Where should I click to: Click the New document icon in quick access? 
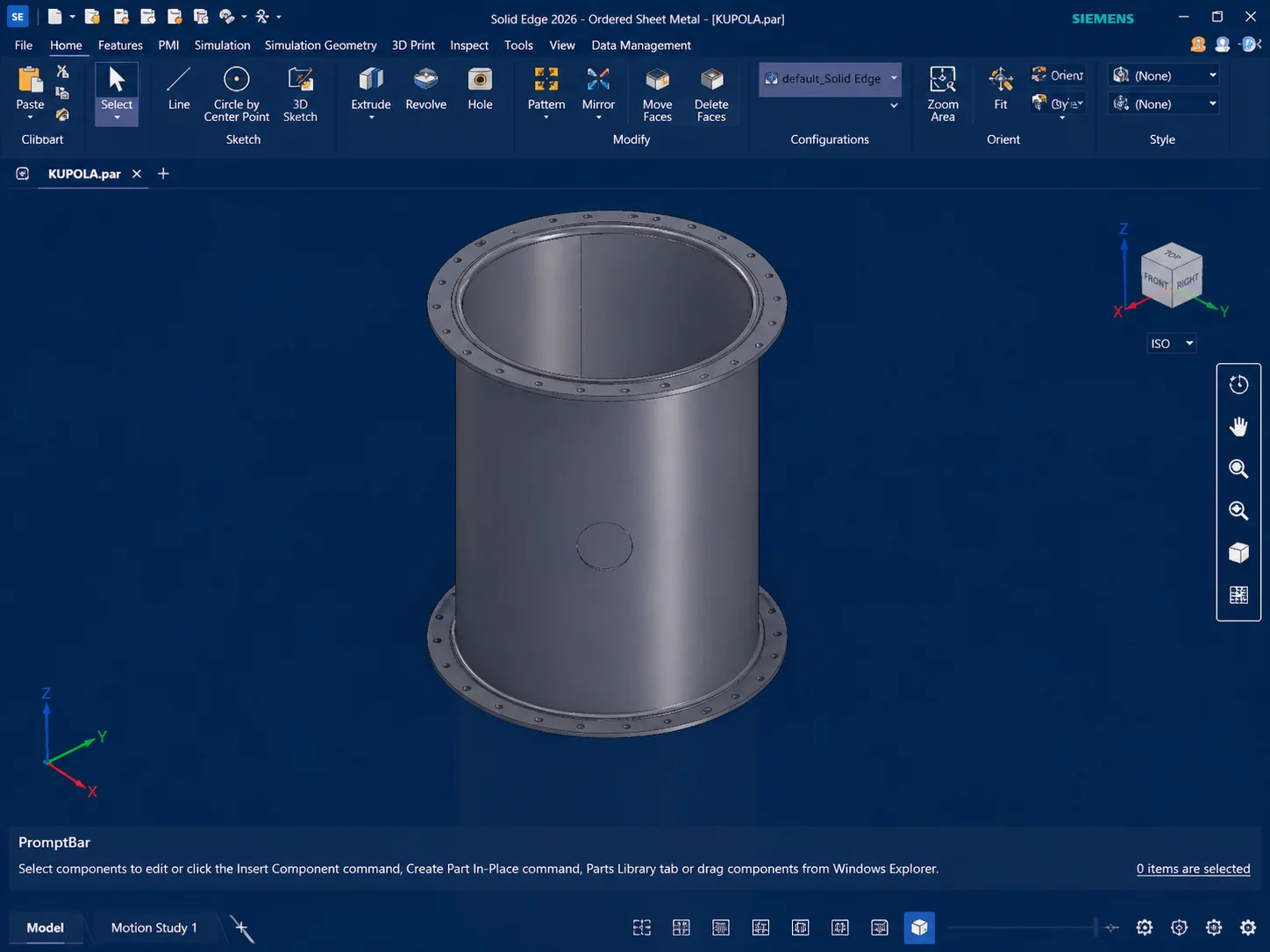pyautogui.click(x=54, y=17)
